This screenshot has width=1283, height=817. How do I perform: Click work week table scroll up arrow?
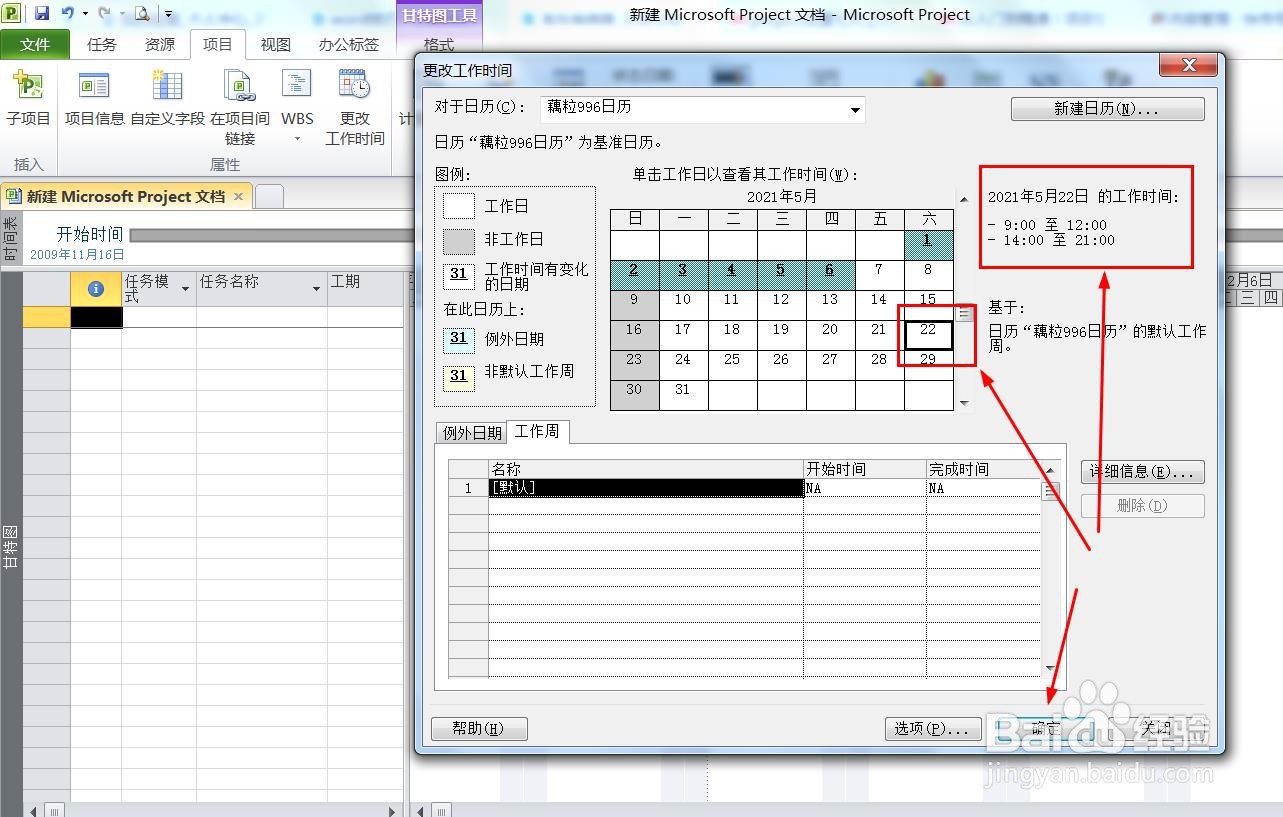(x=1050, y=470)
